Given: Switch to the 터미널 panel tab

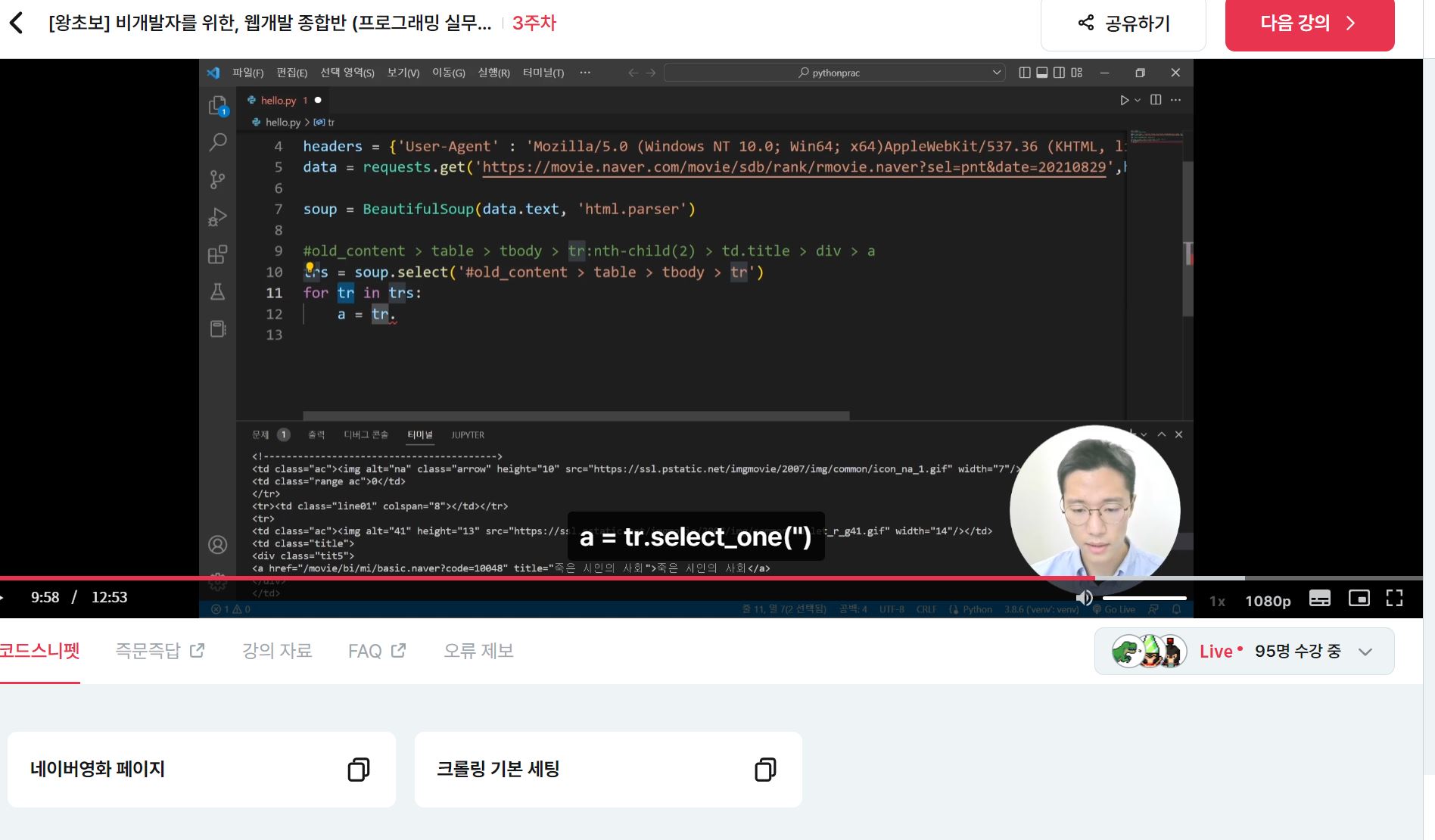Looking at the screenshot, I should 420,434.
